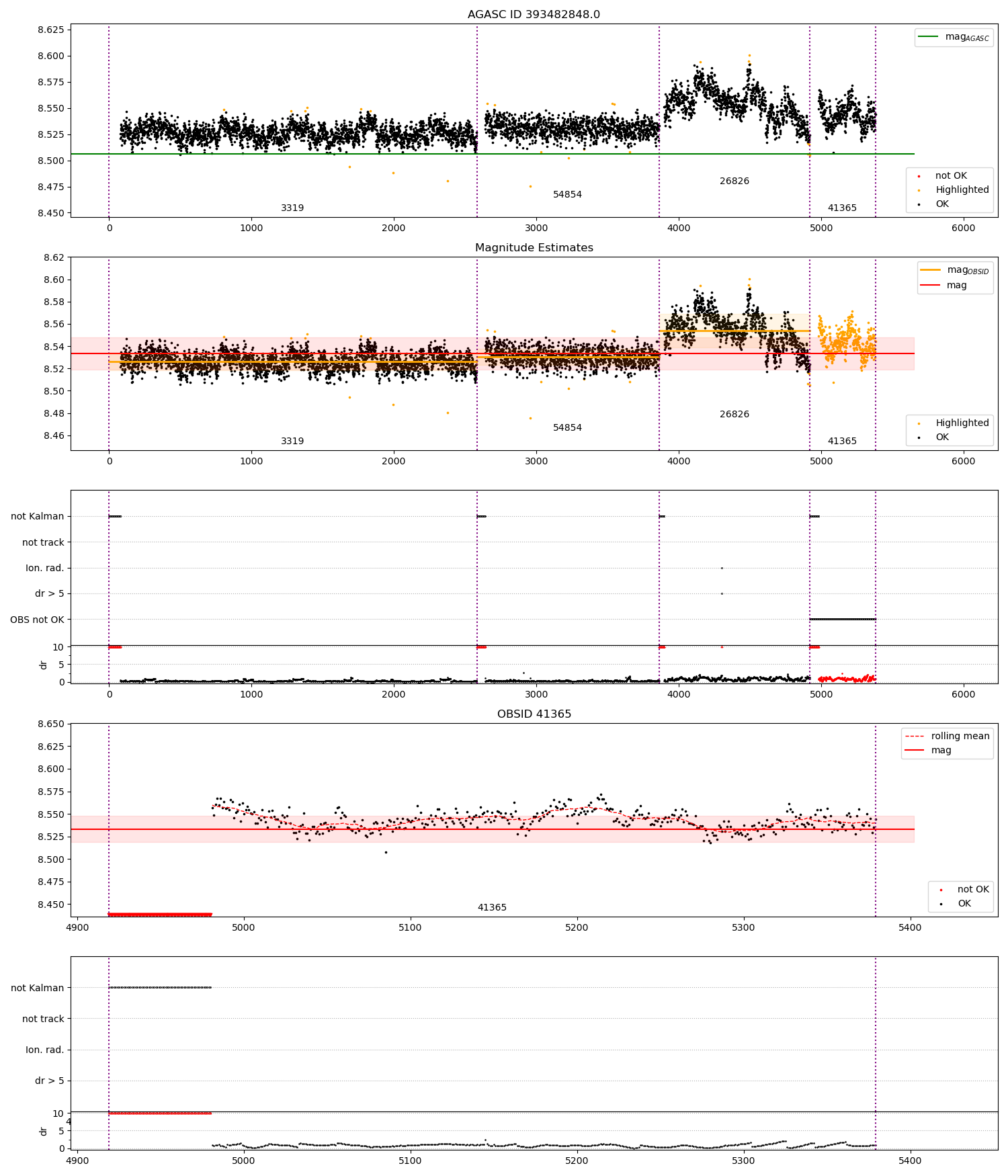This screenshot has width=1008, height=1176.
Task: Click the red mag legend entry in Magnitude Estimates
Action: click(943, 285)
